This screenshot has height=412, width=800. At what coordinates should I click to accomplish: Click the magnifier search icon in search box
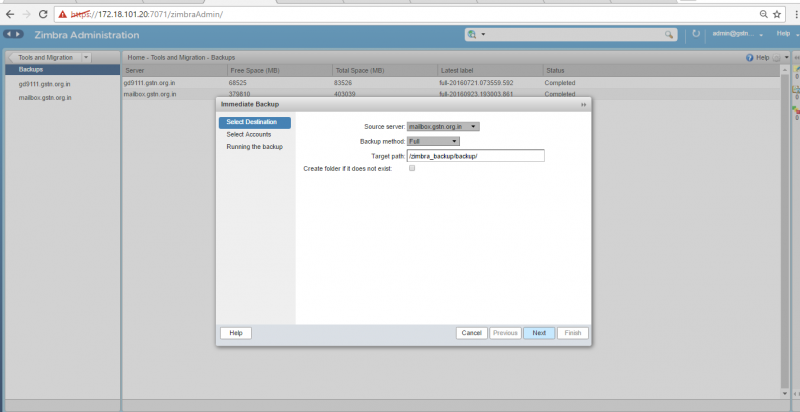tap(669, 35)
